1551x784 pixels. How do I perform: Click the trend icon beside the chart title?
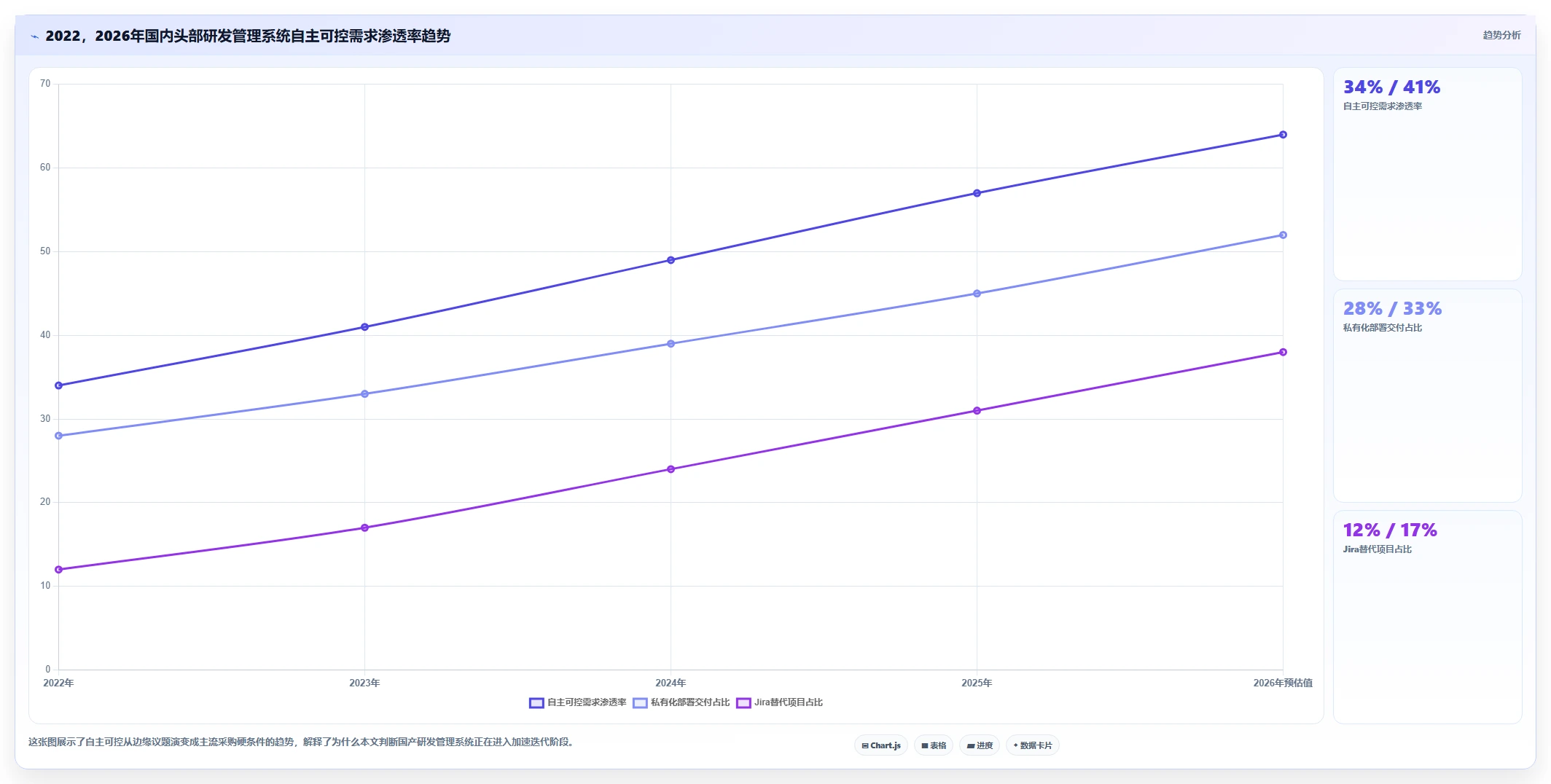click(34, 36)
